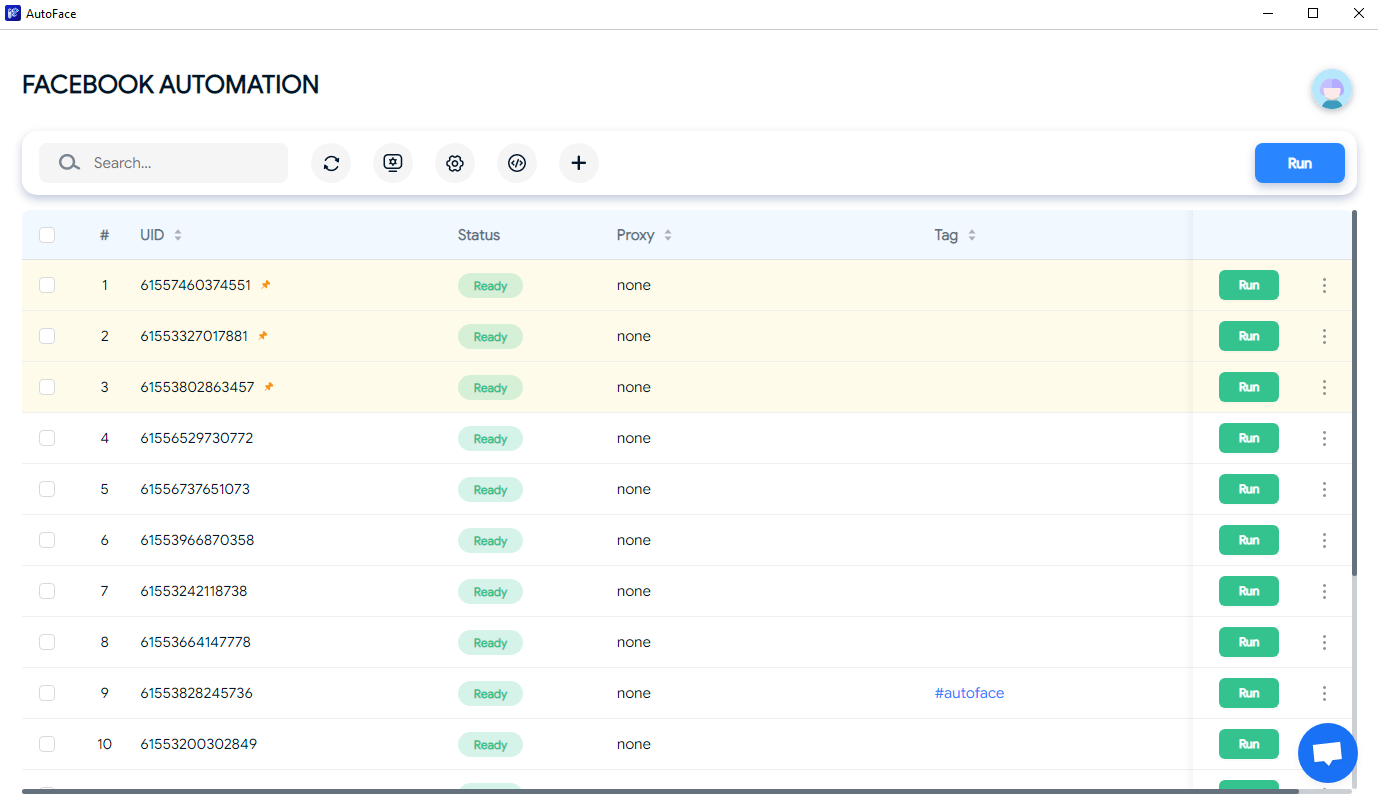The image size is (1378, 798).
Task: Click the green Run button in row 5
Action: pos(1249,489)
